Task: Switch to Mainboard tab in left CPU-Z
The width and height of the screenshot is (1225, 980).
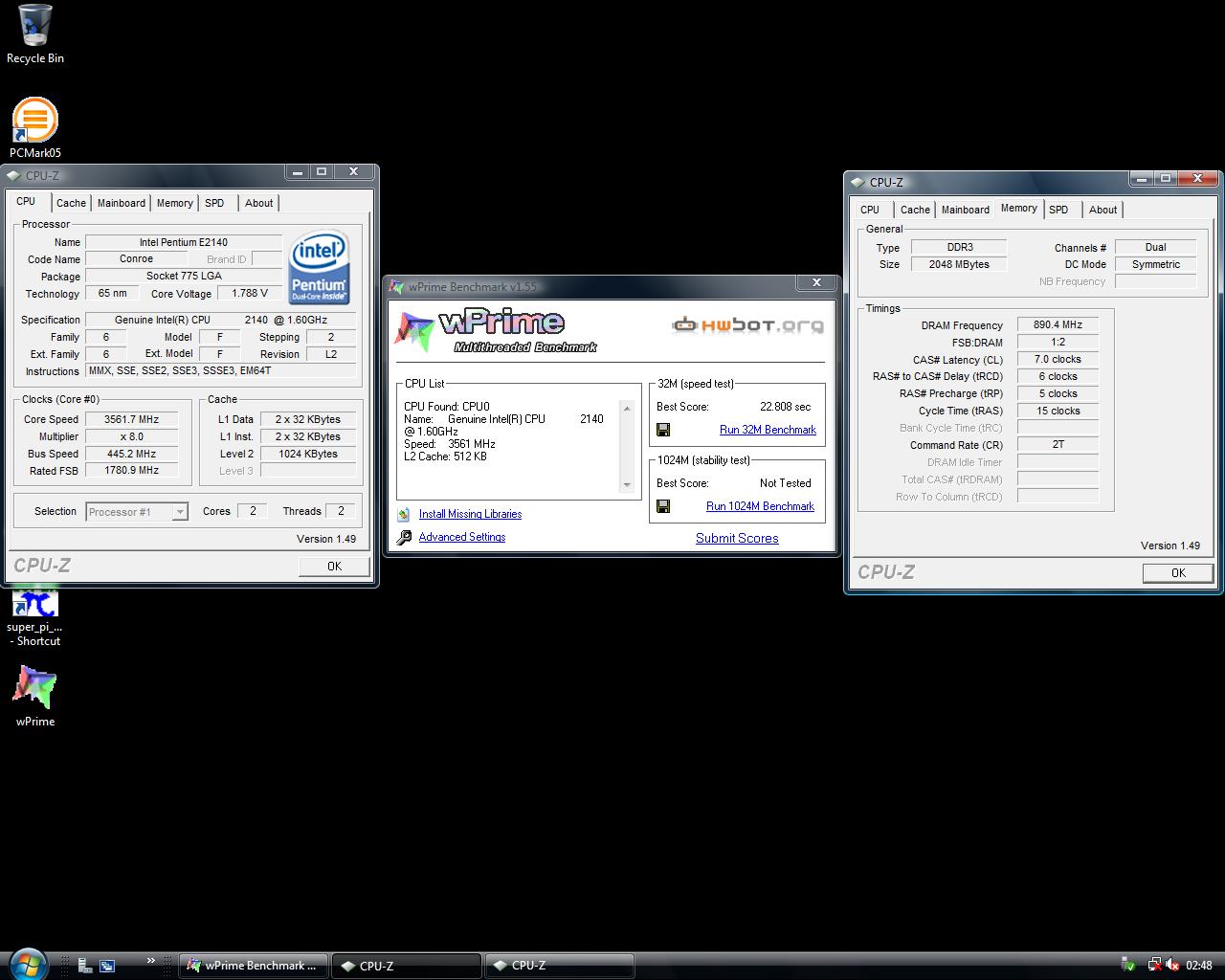Action: coord(122,203)
